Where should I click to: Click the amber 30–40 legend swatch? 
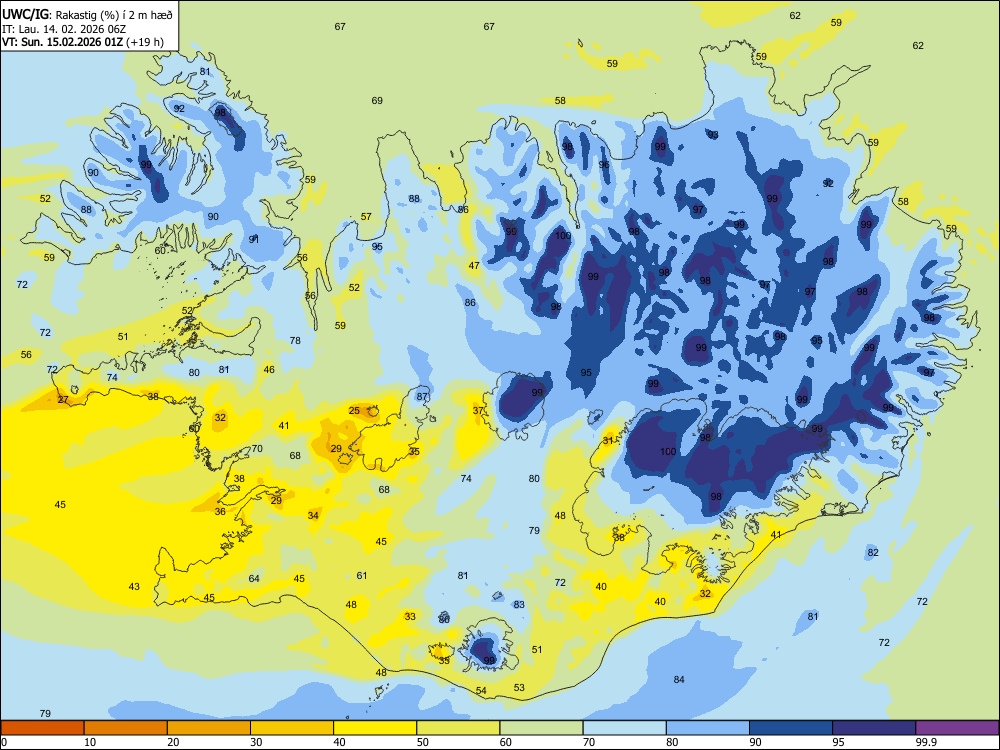292,728
